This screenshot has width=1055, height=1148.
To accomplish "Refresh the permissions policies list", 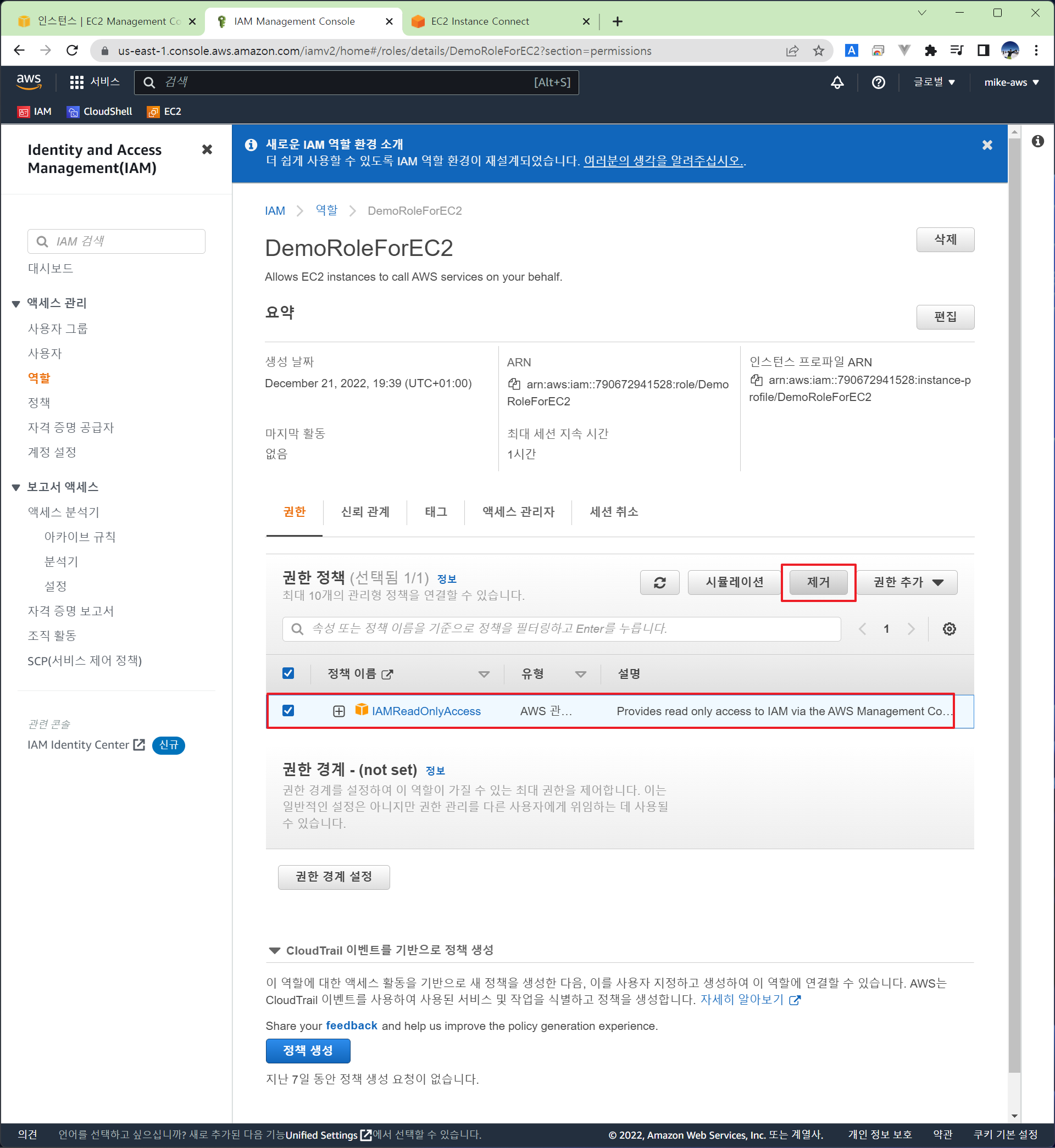I will pyautogui.click(x=659, y=583).
